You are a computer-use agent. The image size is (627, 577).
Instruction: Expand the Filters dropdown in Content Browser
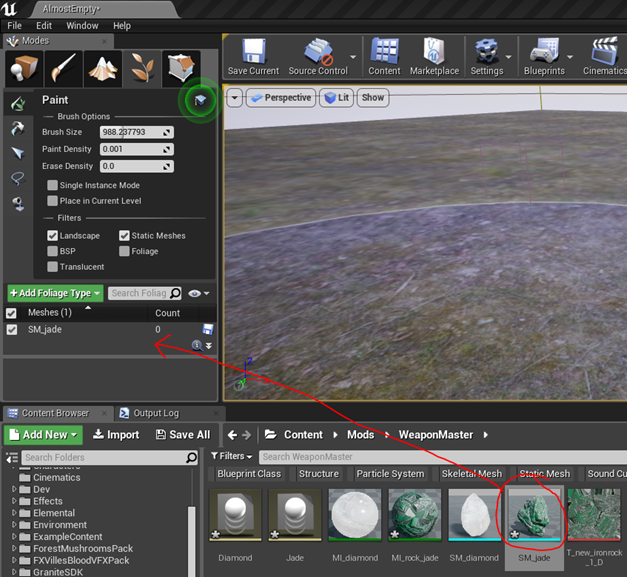tap(232, 457)
